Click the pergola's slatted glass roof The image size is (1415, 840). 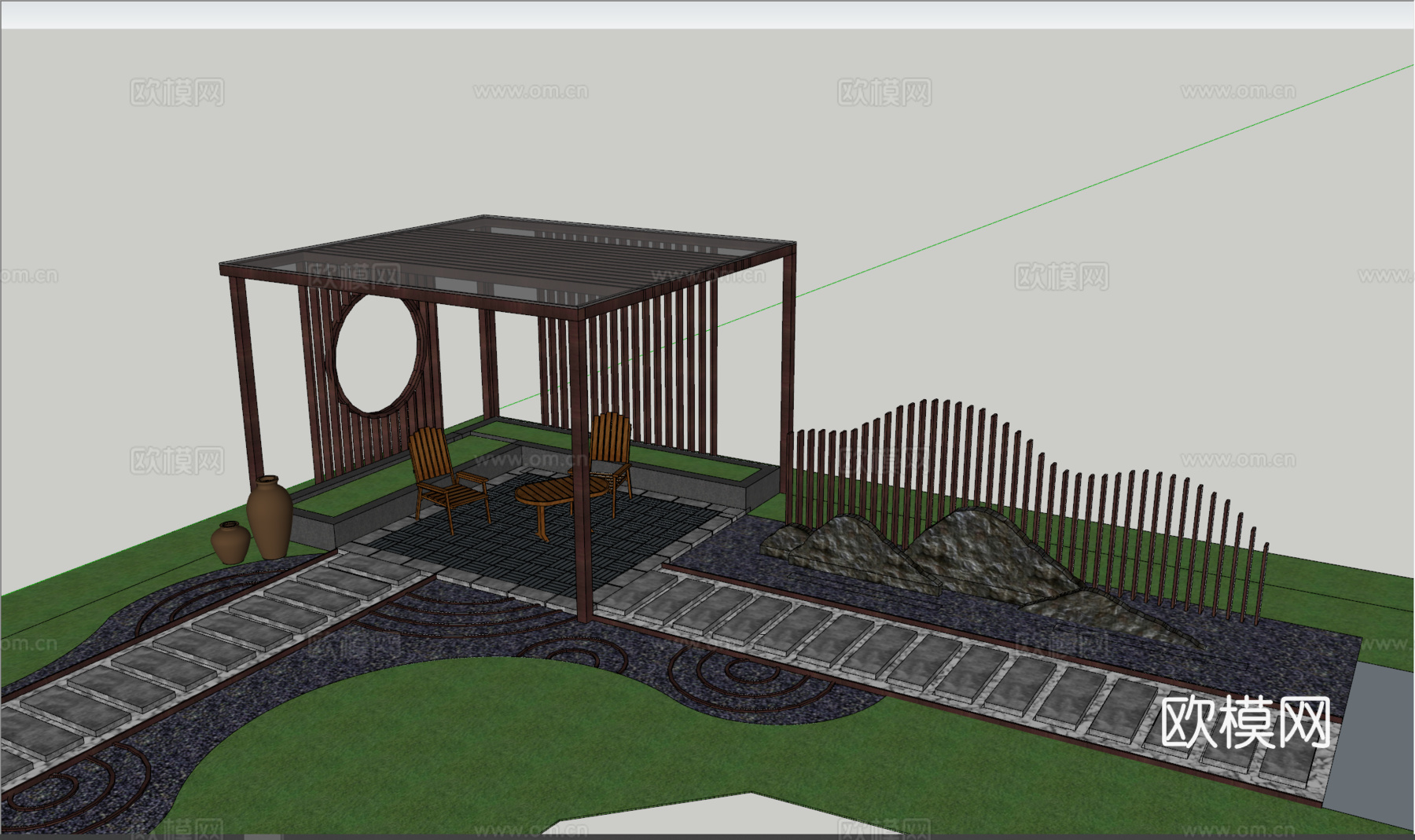coord(507,263)
